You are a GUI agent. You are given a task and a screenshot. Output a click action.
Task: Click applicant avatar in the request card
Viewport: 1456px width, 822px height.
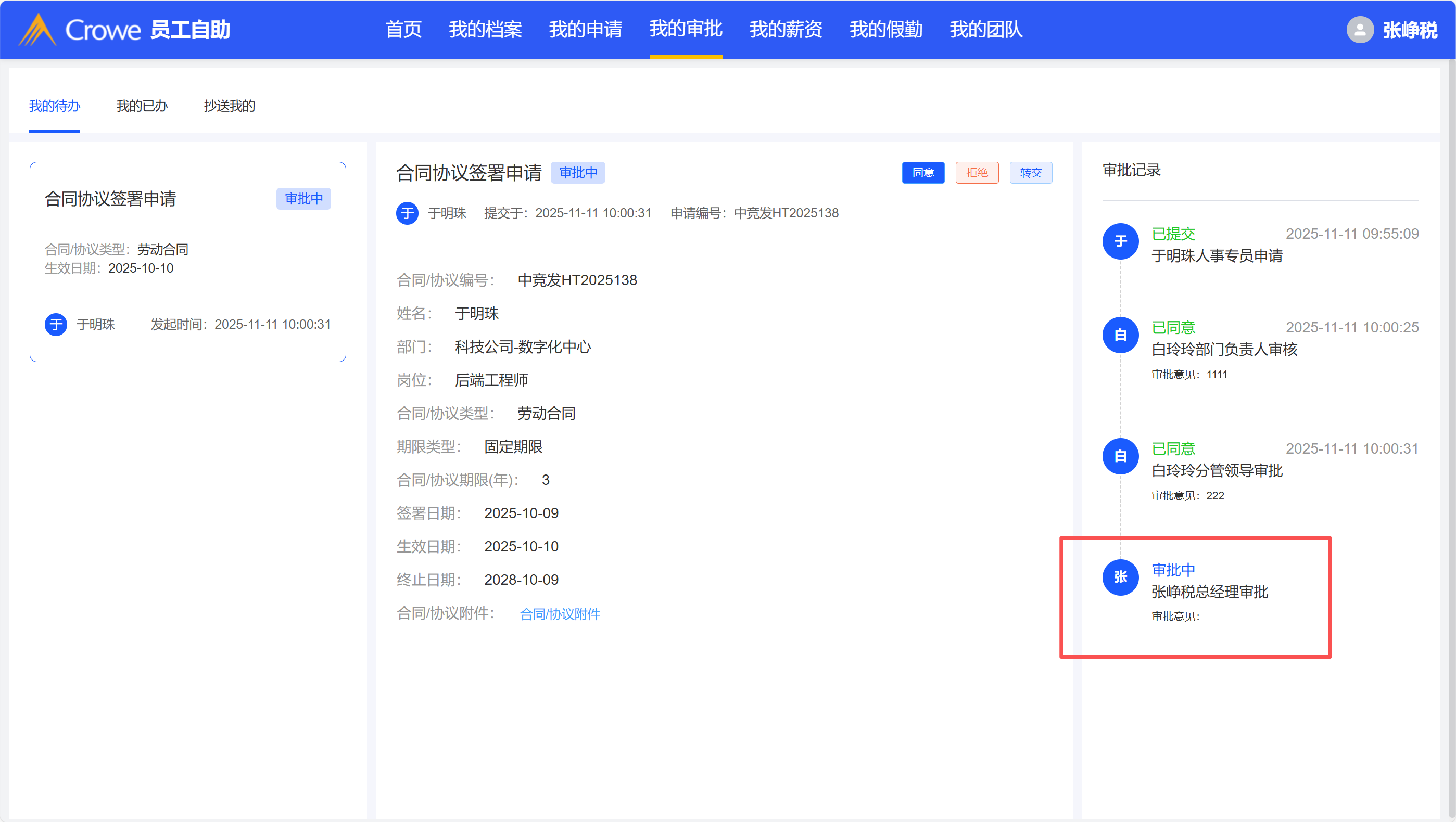[56, 324]
